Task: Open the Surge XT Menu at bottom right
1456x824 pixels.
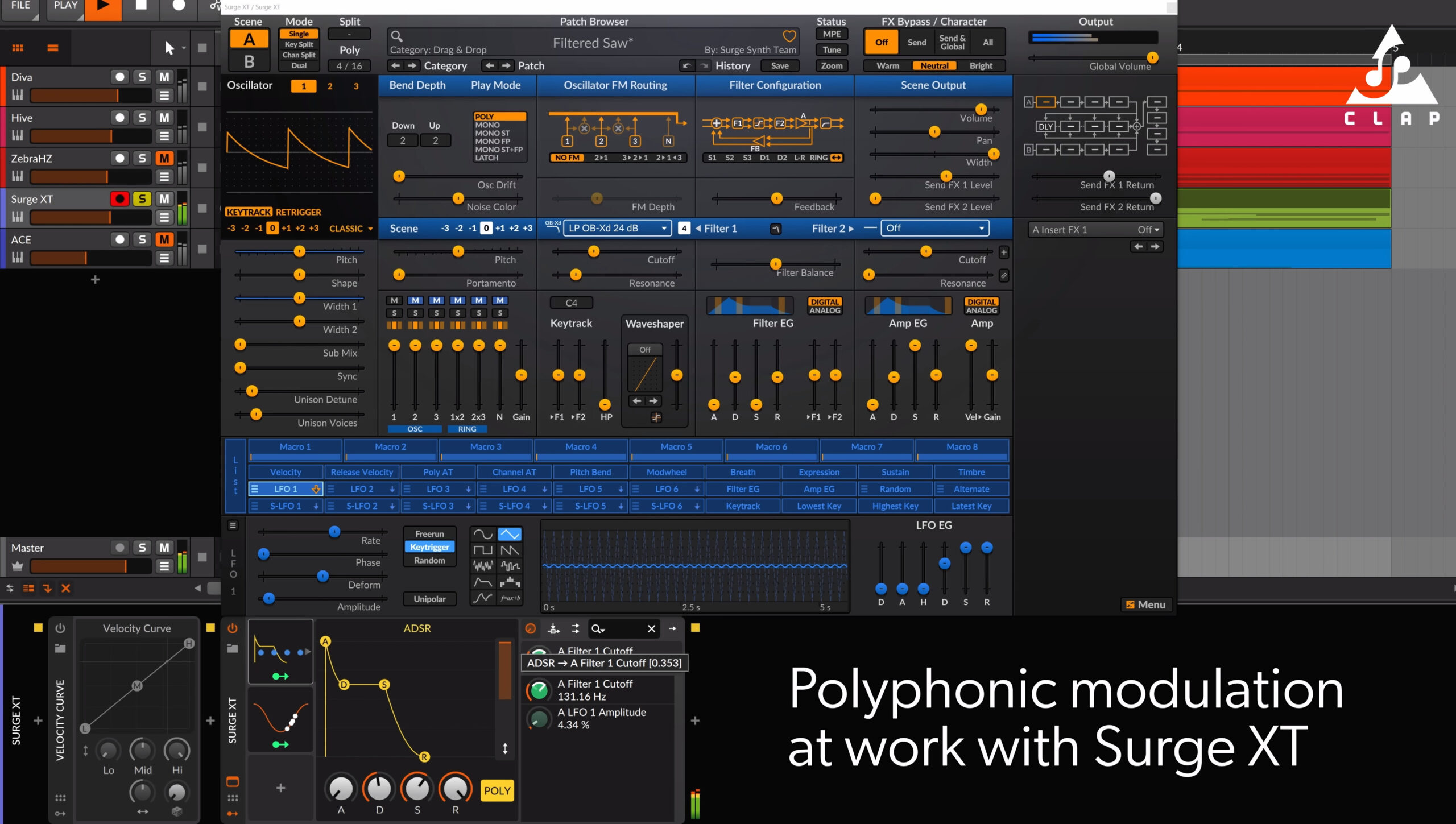Action: [1146, 604]
